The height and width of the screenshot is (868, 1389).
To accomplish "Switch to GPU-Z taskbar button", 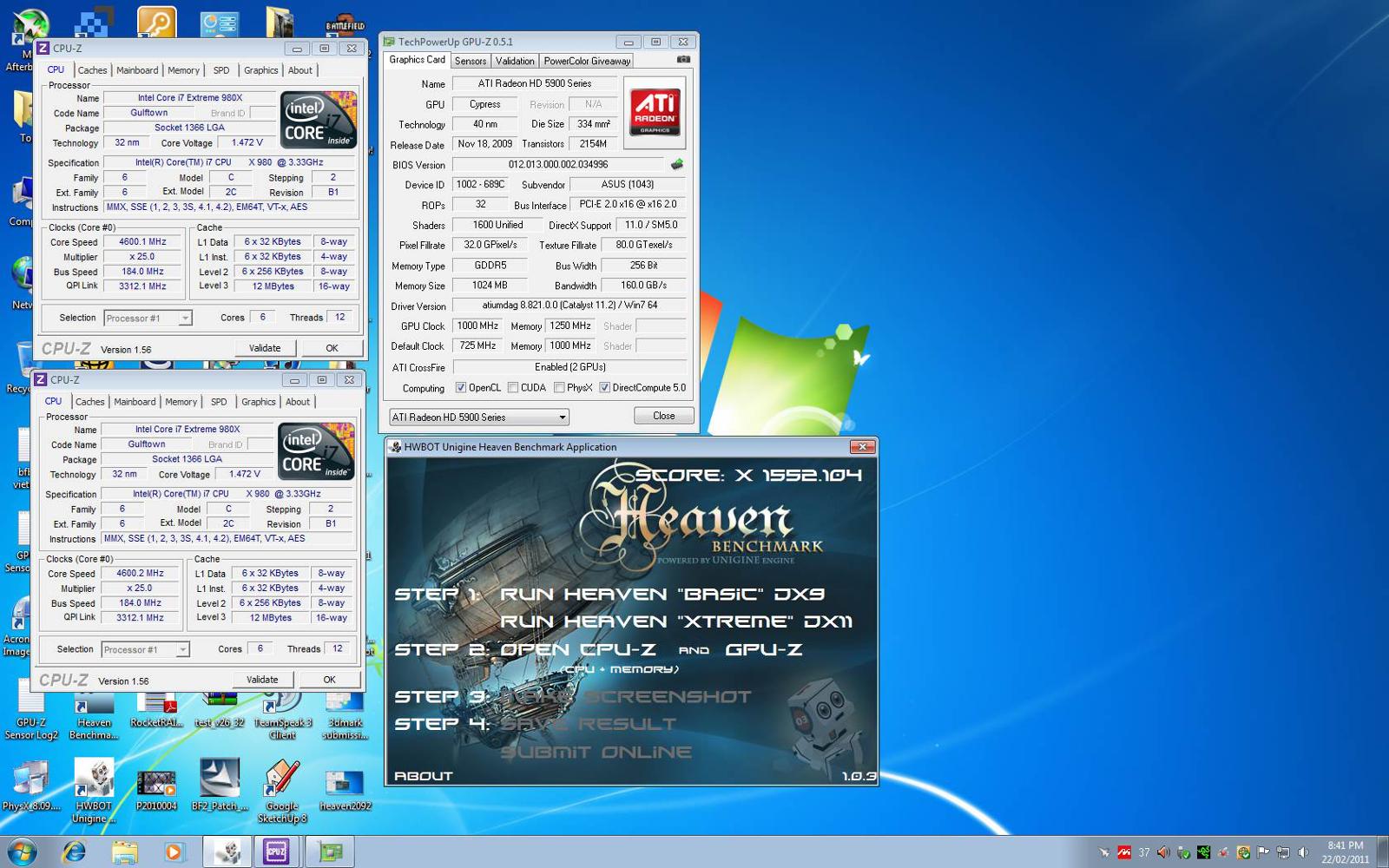I will (x=330, y=852).
